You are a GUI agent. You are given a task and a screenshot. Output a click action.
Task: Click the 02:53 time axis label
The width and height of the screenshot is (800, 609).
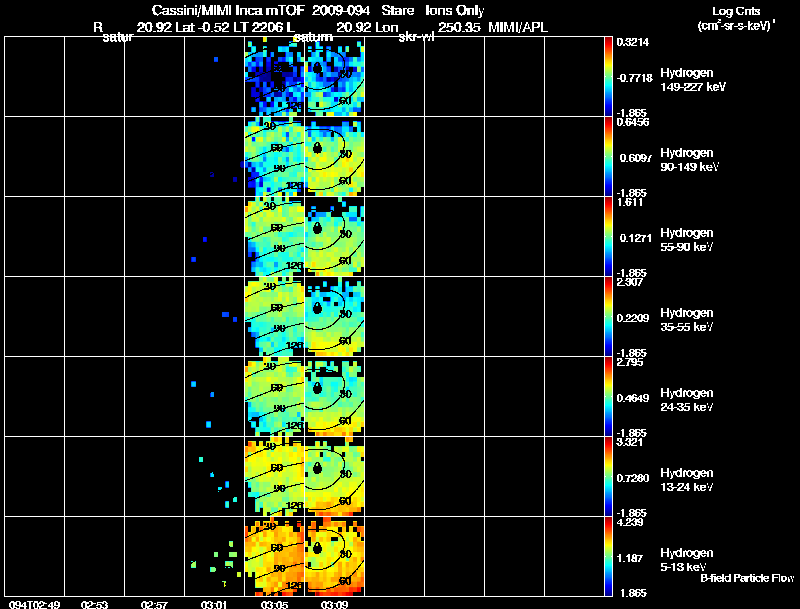[94, 604]
